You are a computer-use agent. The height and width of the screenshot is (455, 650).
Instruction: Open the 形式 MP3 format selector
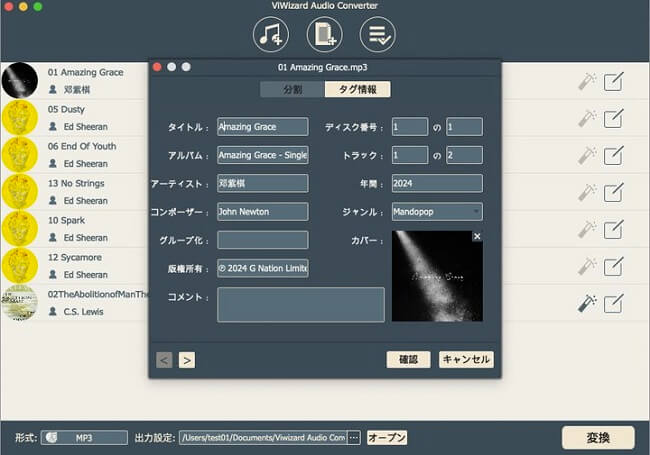(x=84, y=438)
